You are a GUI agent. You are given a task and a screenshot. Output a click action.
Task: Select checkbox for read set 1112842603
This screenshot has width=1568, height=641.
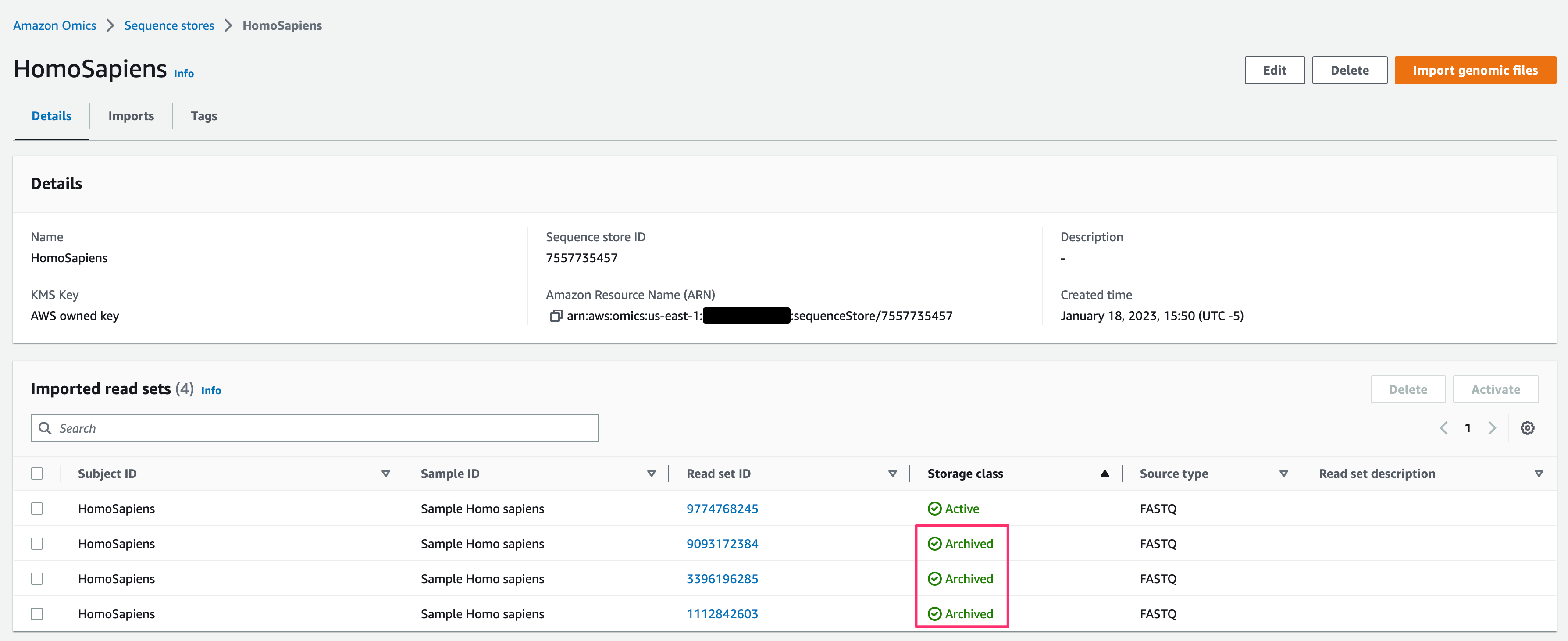[37, 614]
